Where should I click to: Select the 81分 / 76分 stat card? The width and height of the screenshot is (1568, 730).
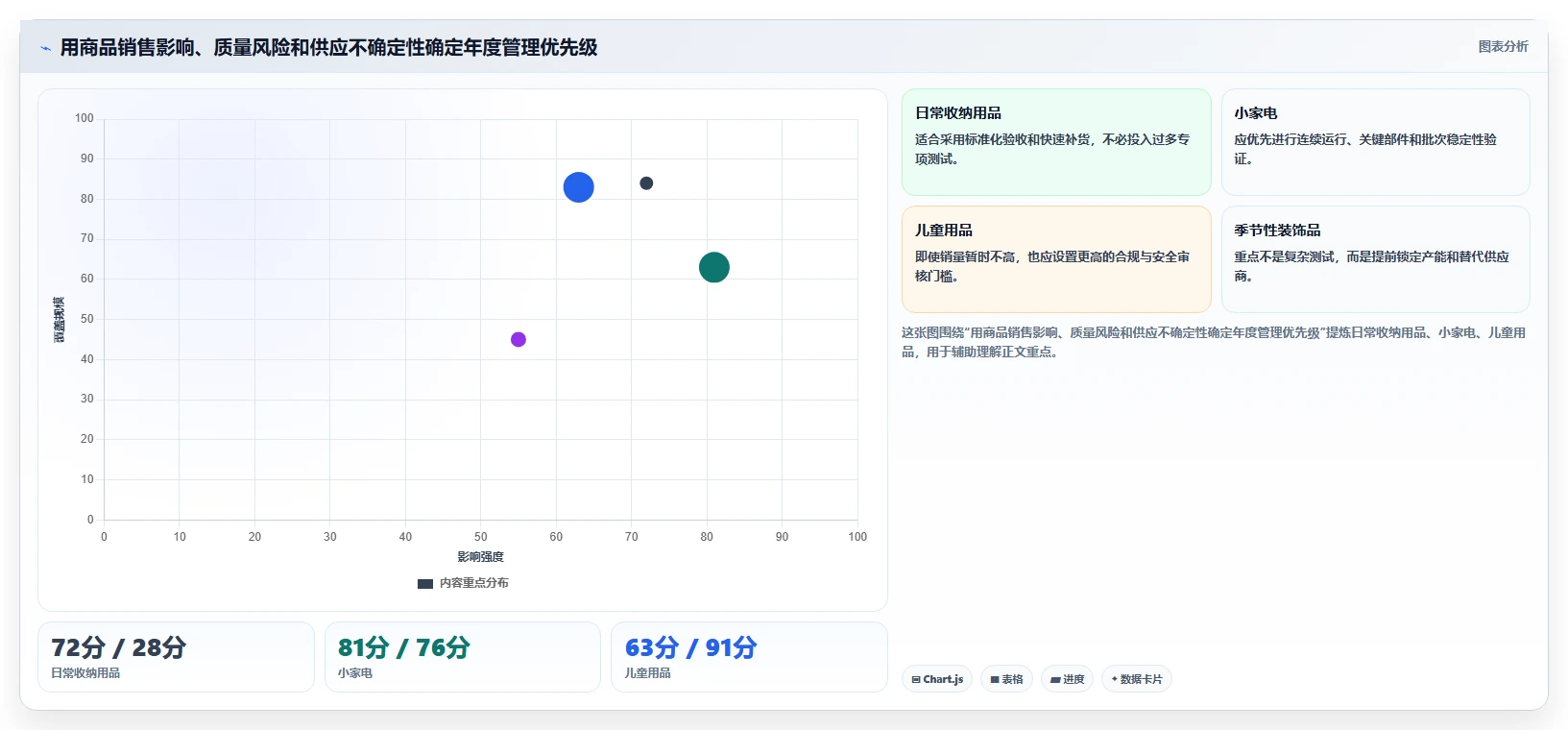pyautogui.click(x=463, y=657)
